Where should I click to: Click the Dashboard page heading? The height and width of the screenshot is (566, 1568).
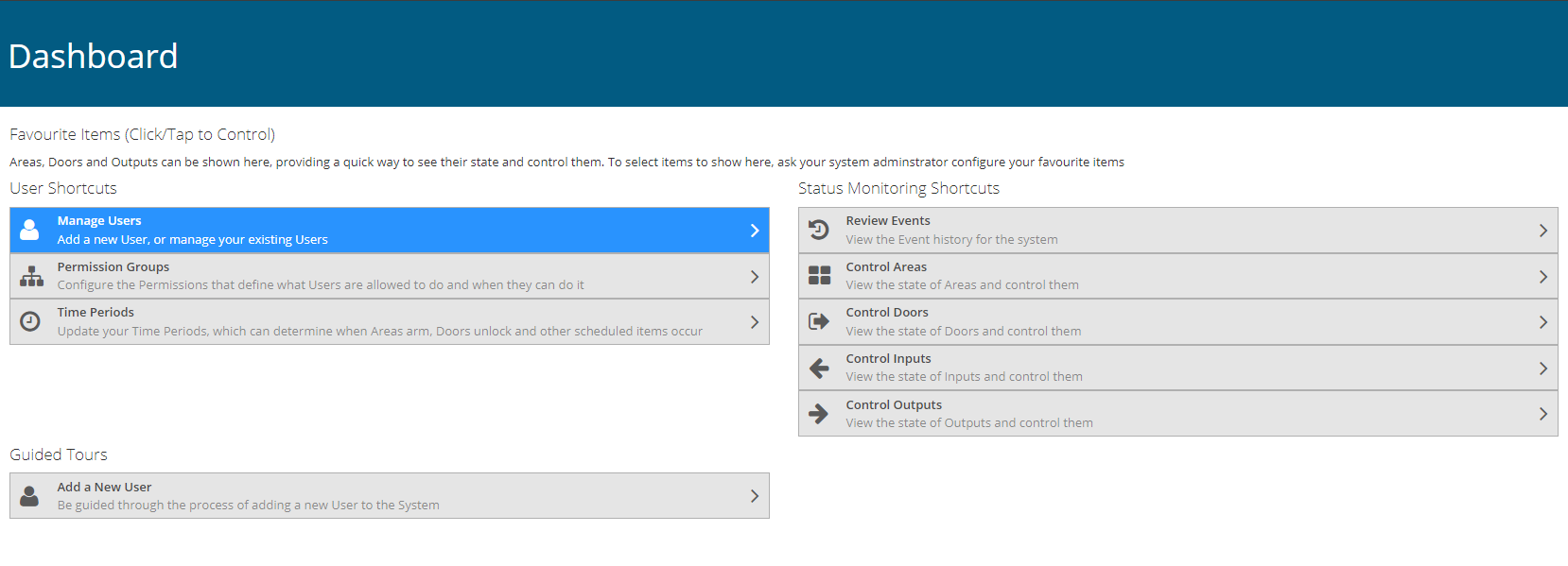click(x=93, y=57)
